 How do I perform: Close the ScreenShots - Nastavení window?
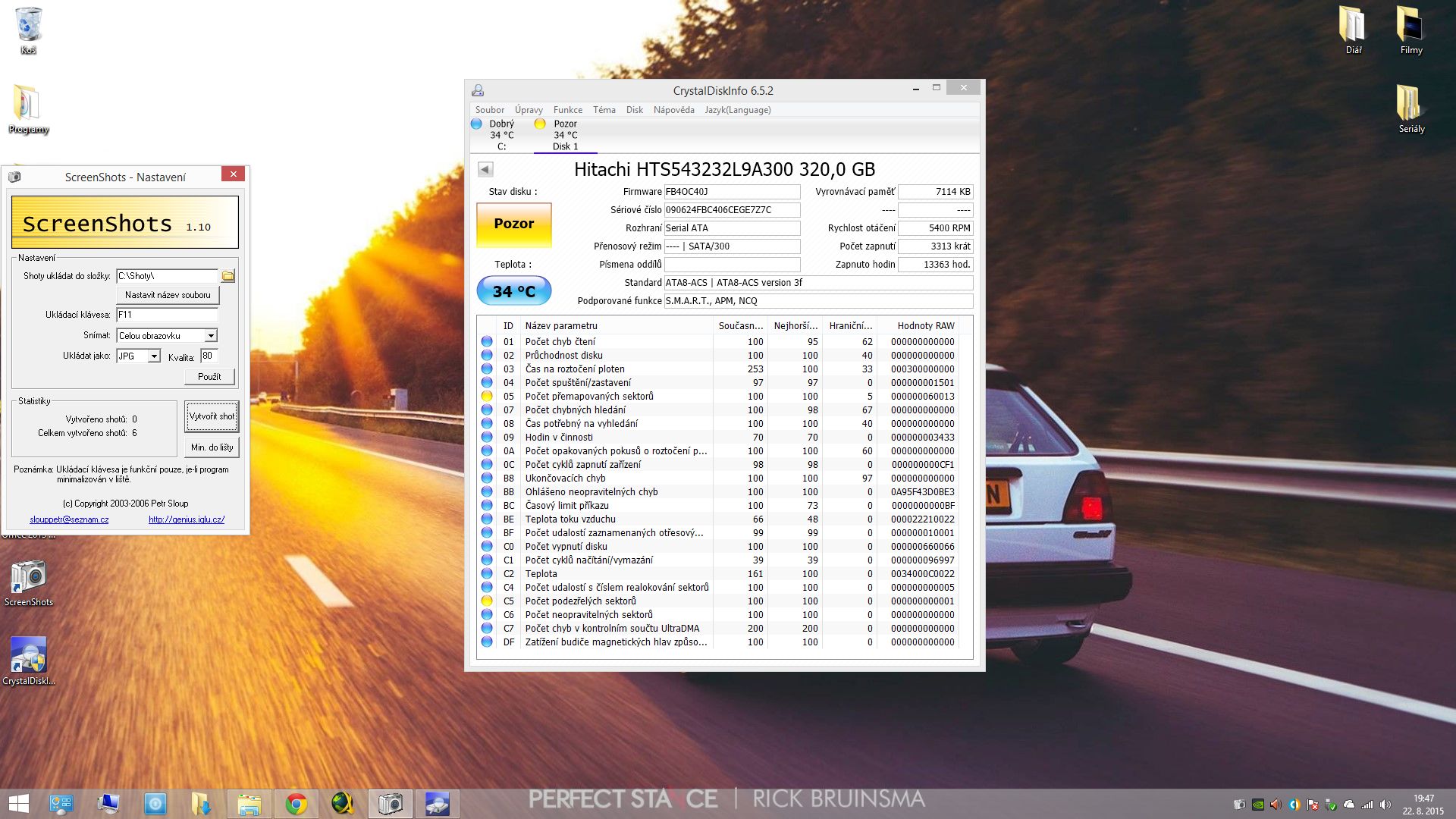point(234,174)
